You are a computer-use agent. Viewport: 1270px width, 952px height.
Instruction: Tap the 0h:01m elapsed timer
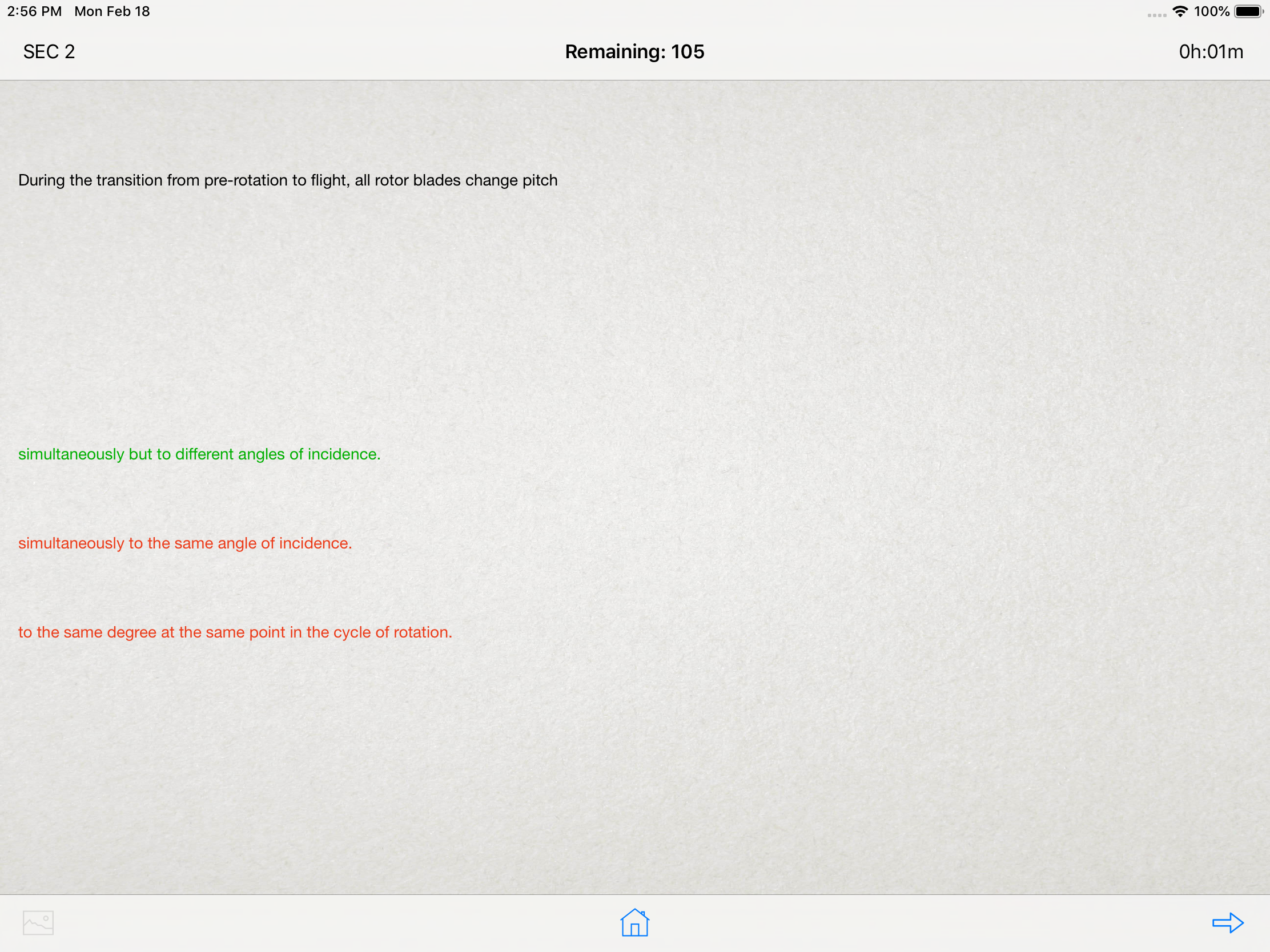(x=1210, y=51)
